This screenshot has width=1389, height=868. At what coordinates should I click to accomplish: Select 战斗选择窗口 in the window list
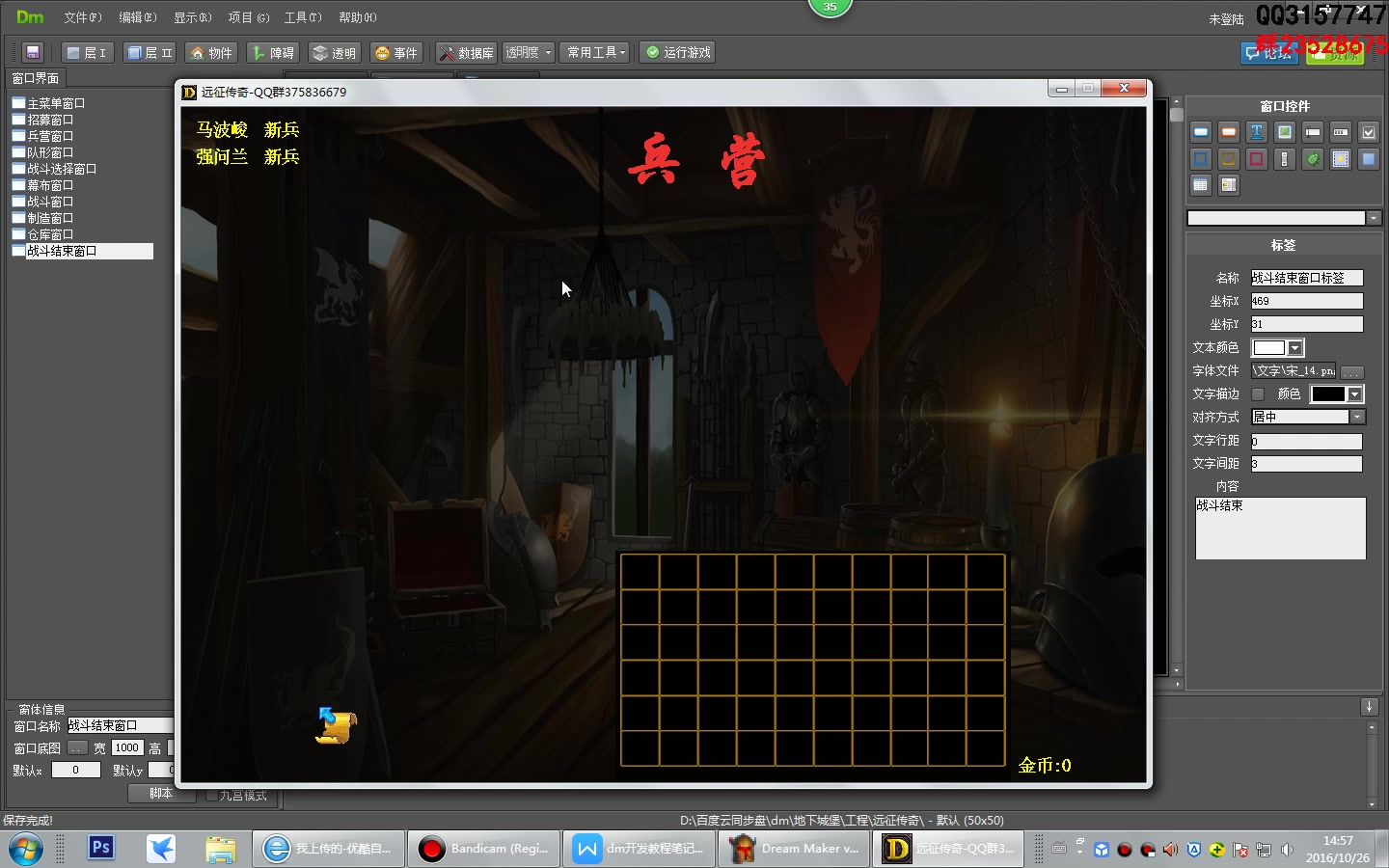pyautogui.click(x=62, y=169)
